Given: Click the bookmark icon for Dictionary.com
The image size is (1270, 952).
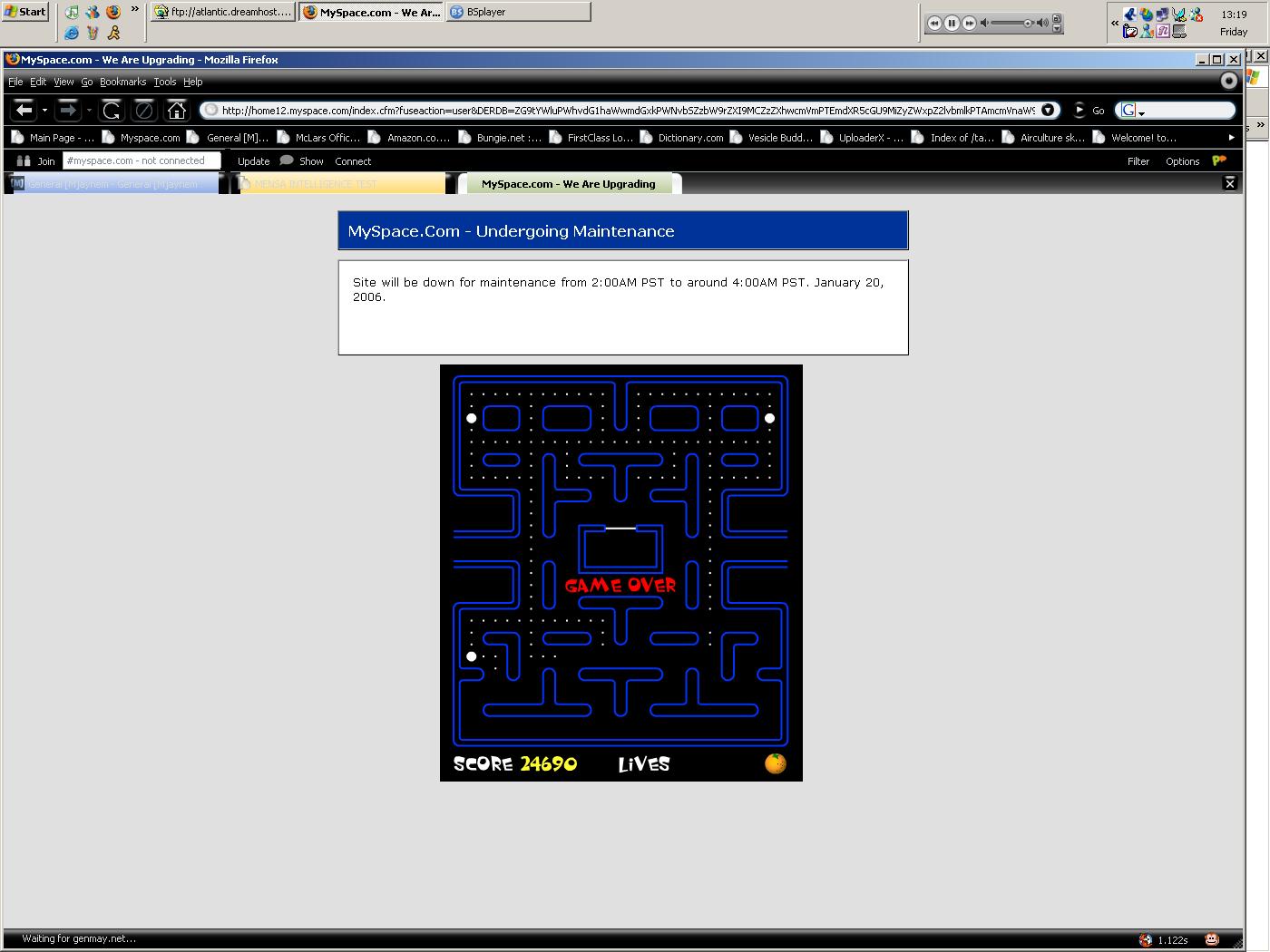Looking at the screenshot, I should 646,138.
